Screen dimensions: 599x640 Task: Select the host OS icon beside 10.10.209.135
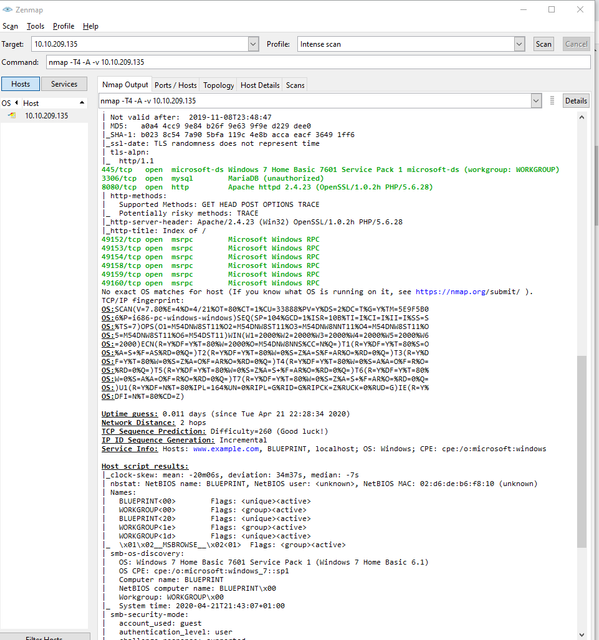[x=12, y=116]
